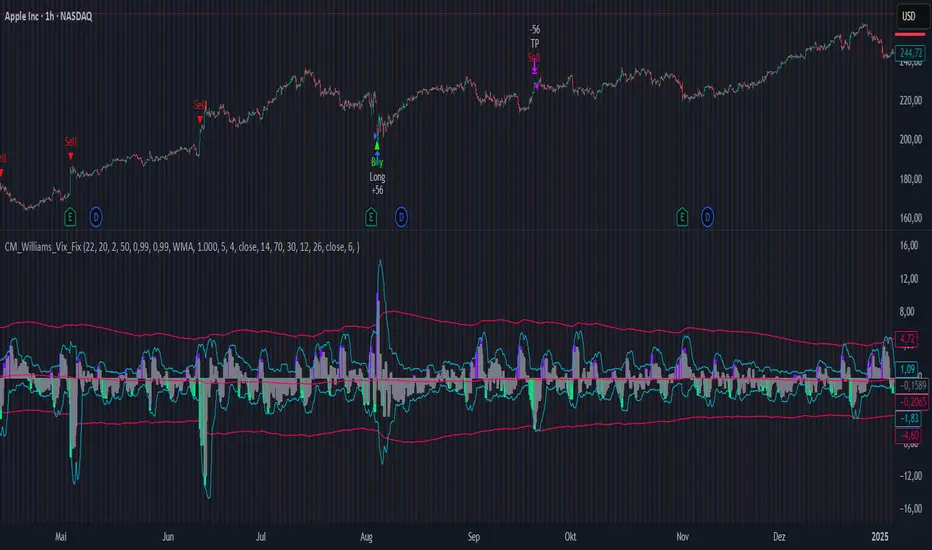Click the indicator value label -1,83
The width and height of the screenshot is (932, 550).
pos(908,419)
